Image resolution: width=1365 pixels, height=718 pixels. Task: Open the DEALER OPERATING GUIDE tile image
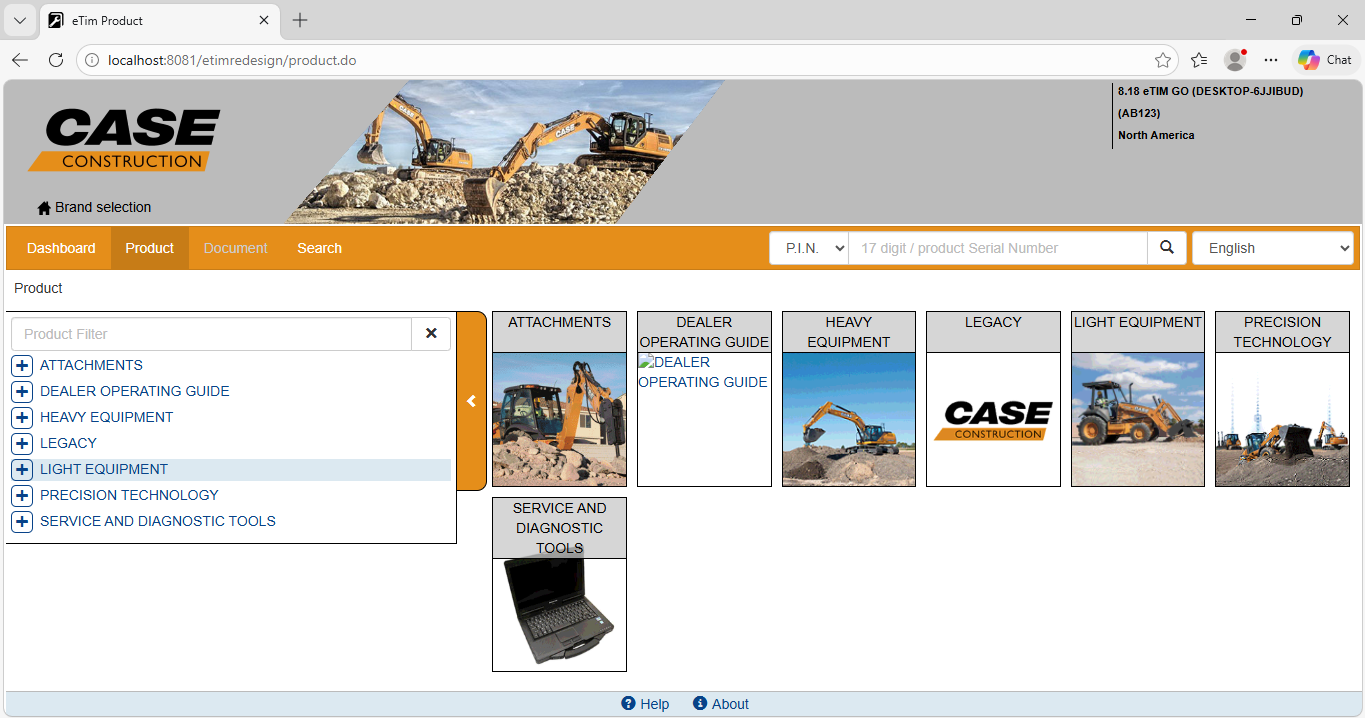pyautogui.click(x=704, y=420)
